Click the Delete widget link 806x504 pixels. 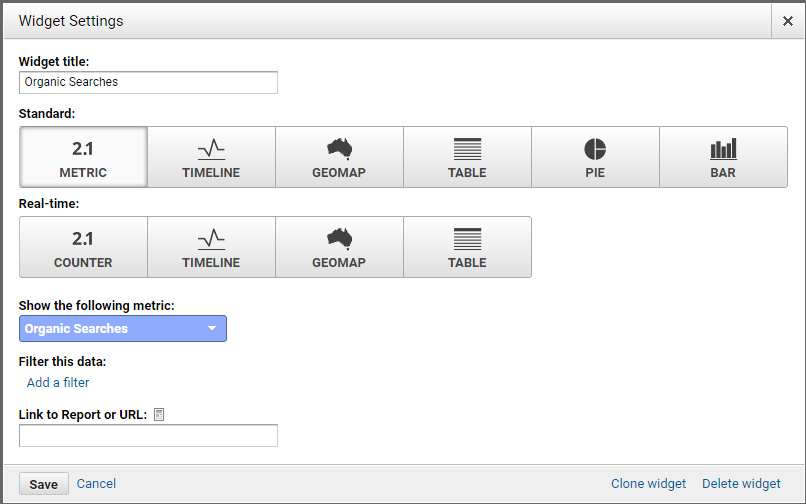(x=741, y=484)
